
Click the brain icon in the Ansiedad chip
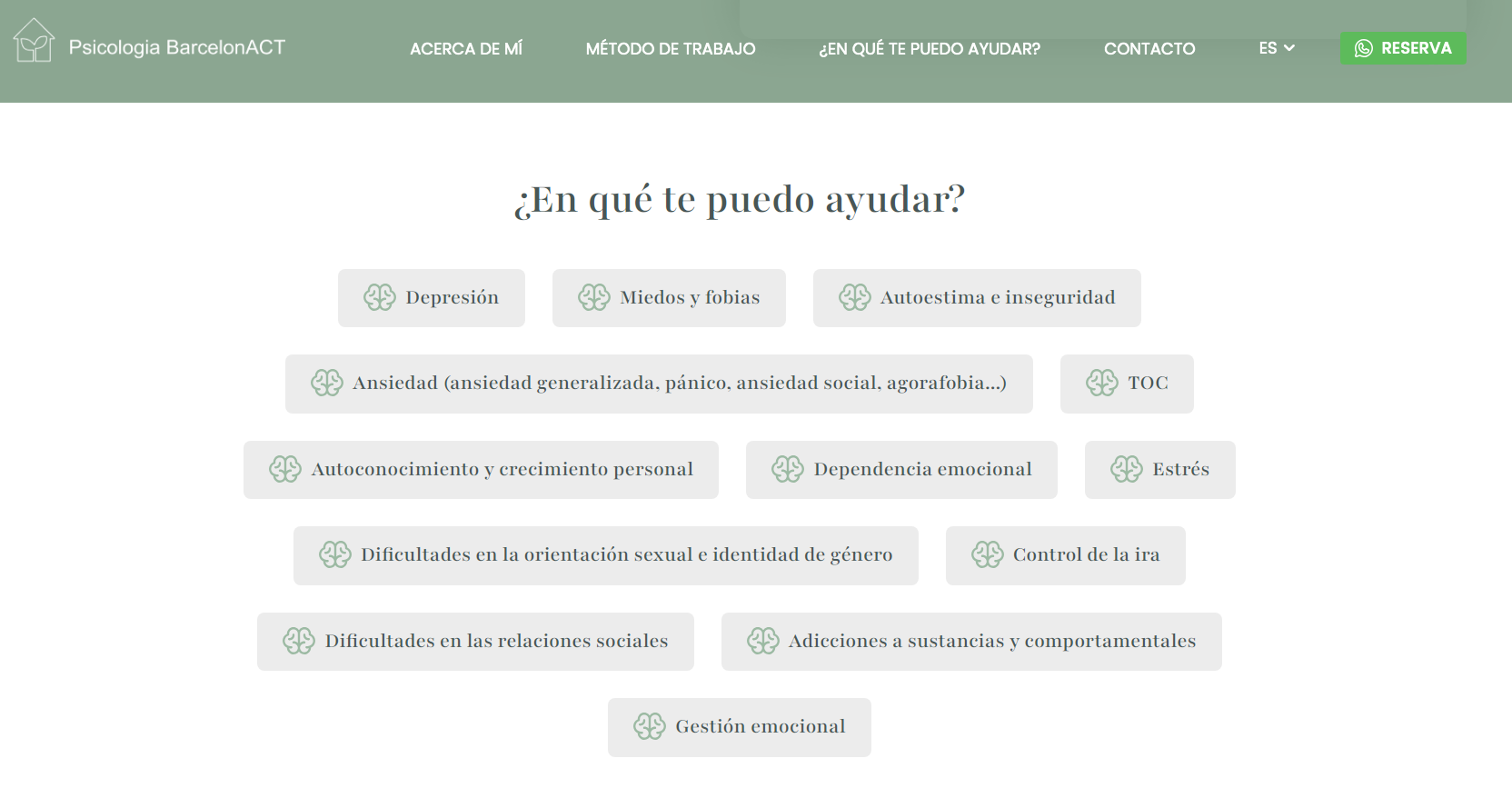tap(327, 383)
